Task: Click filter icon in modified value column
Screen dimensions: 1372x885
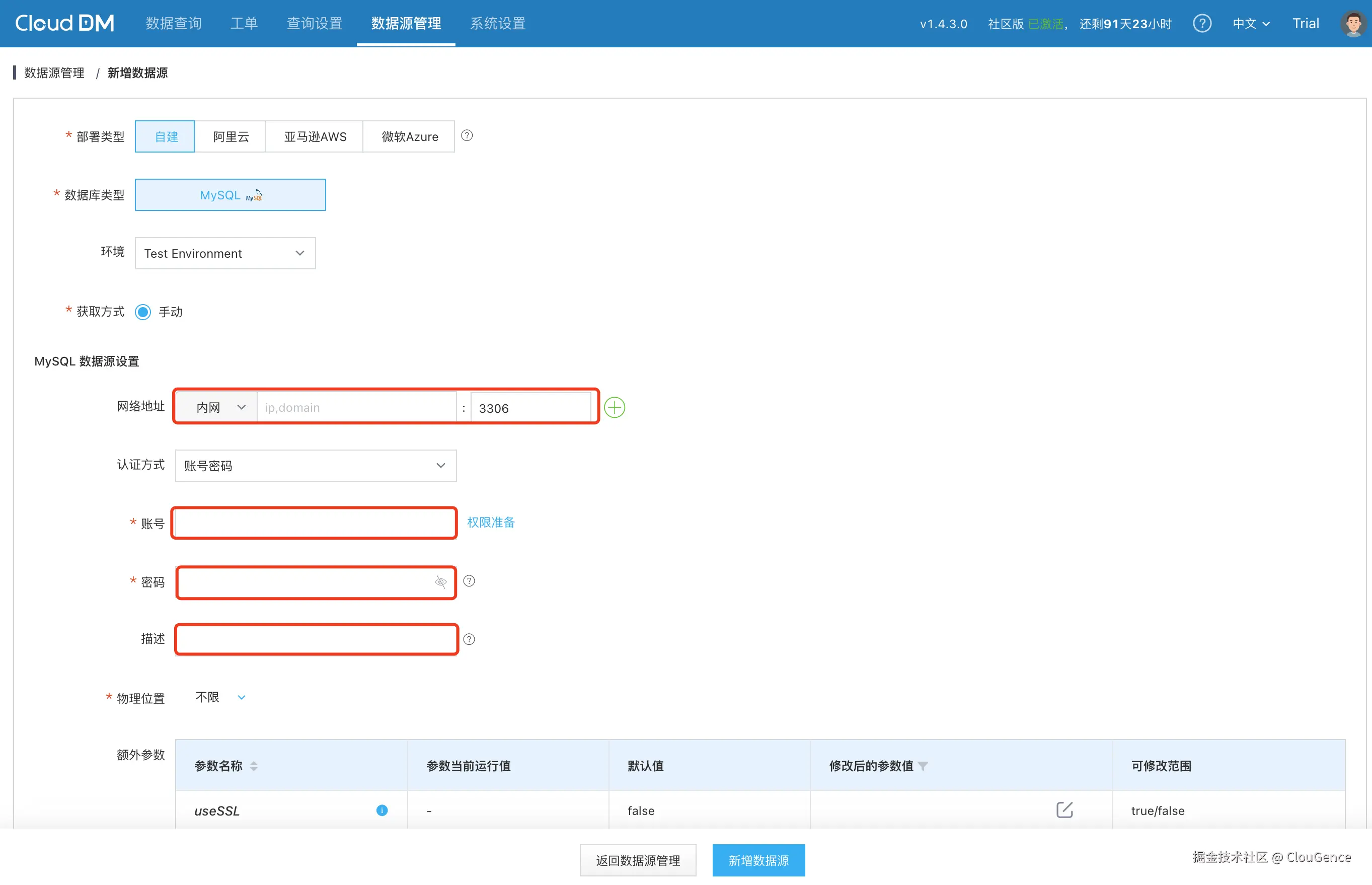Action: tap(923, 766)
